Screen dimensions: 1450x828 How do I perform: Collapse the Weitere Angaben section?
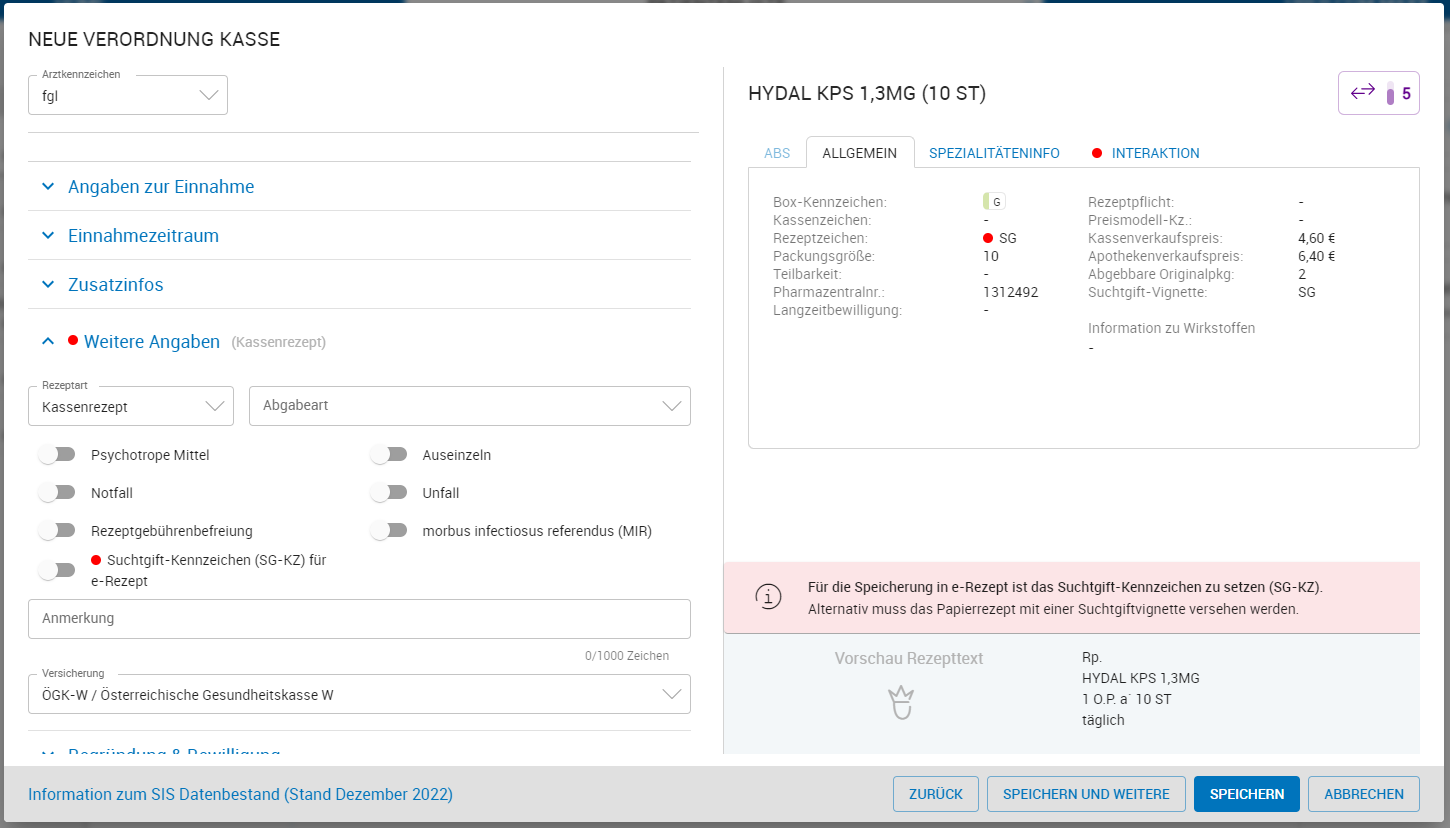point(359,342)
